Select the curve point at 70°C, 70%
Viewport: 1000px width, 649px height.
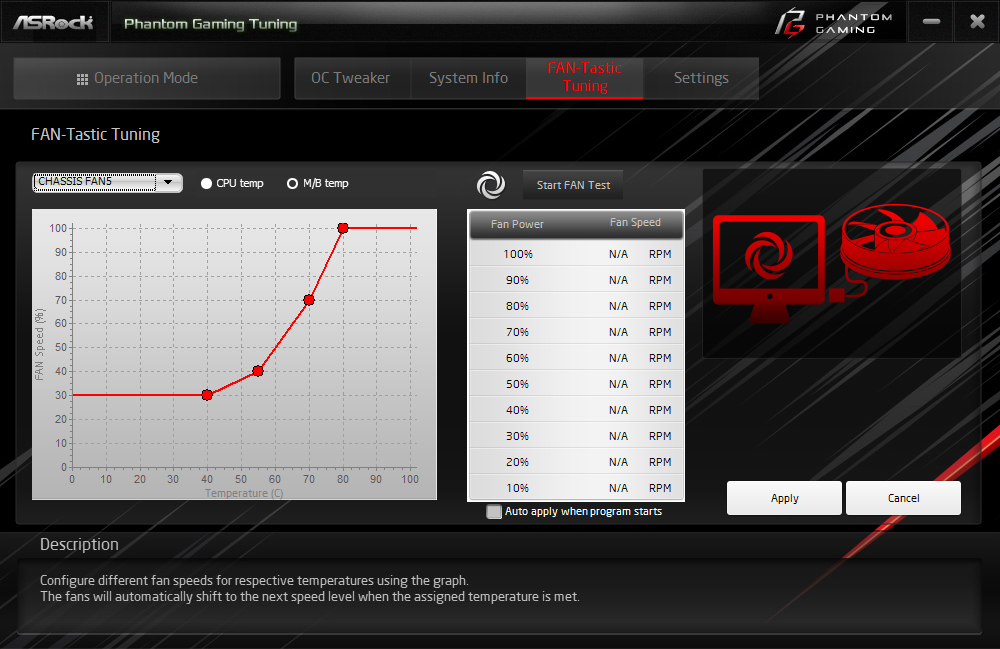309,300
